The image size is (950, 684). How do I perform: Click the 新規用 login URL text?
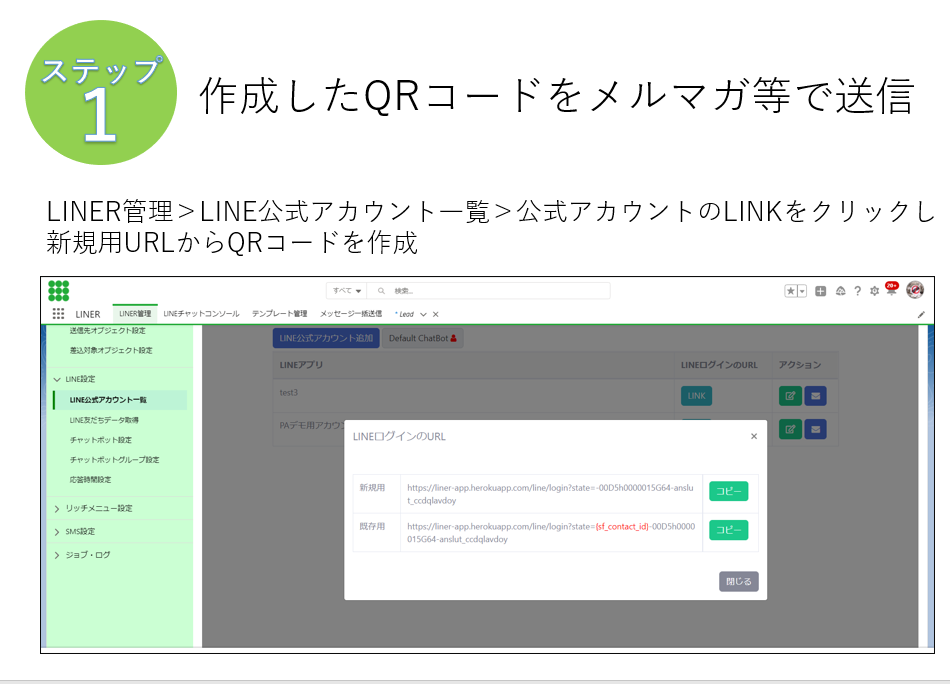tap(550, 494)
